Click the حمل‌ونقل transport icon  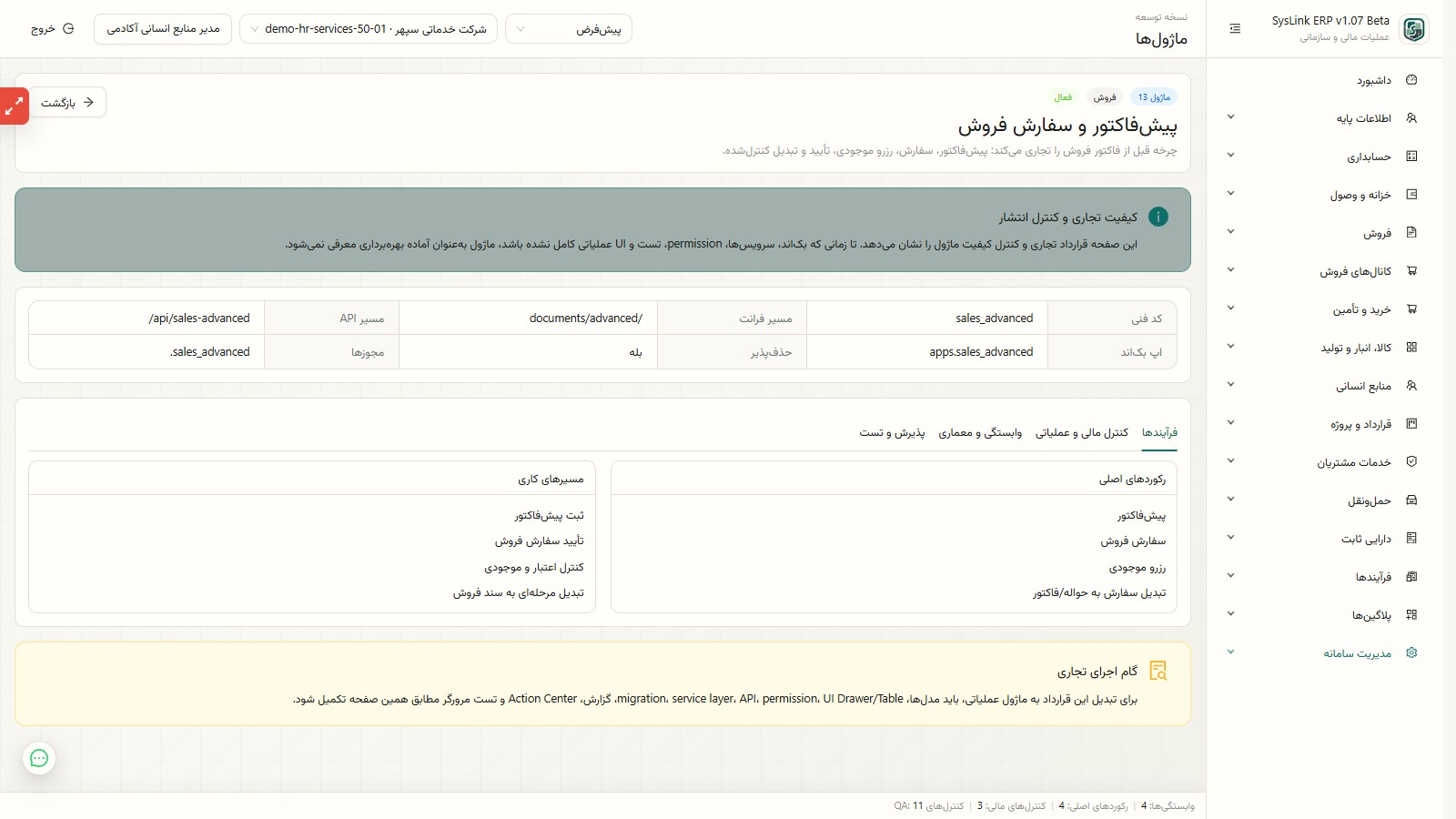[1411, 500]
